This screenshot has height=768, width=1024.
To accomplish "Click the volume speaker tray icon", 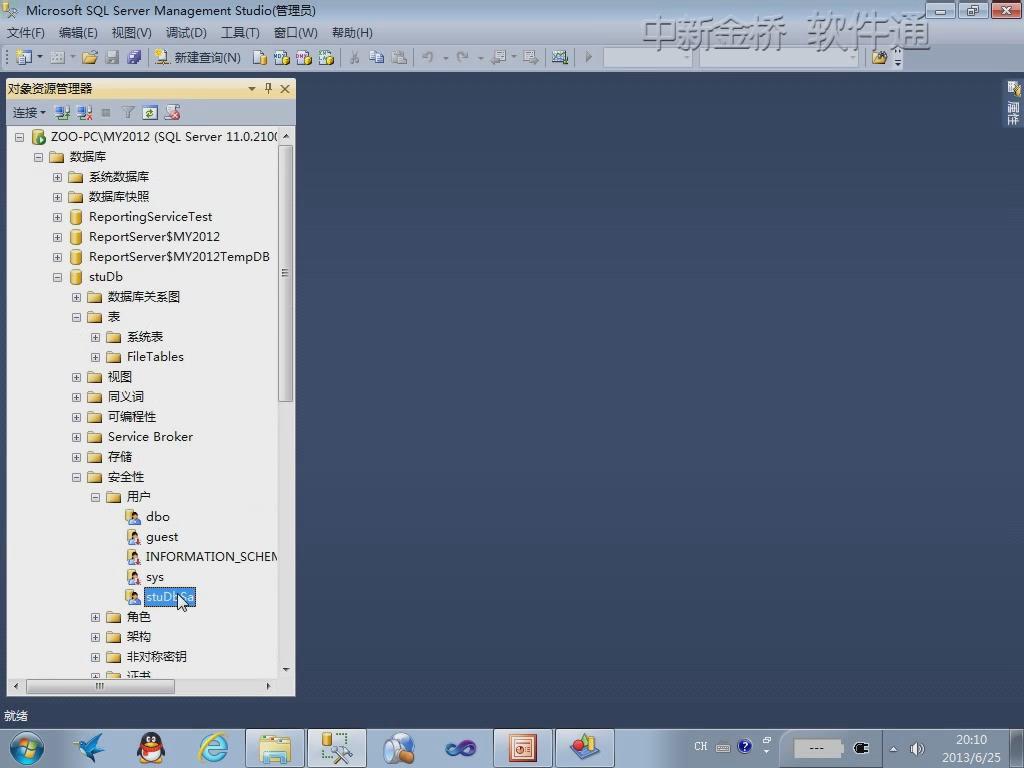I will [916, 748].
